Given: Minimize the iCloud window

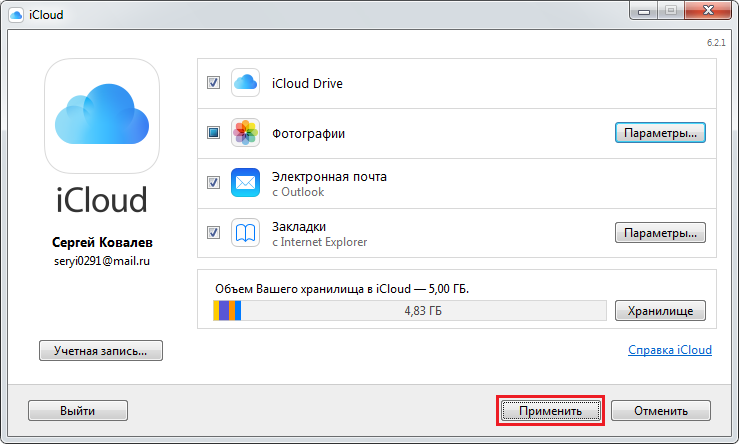Looking at the screenshot, I should pyautogui.click(x=644, y=11).
